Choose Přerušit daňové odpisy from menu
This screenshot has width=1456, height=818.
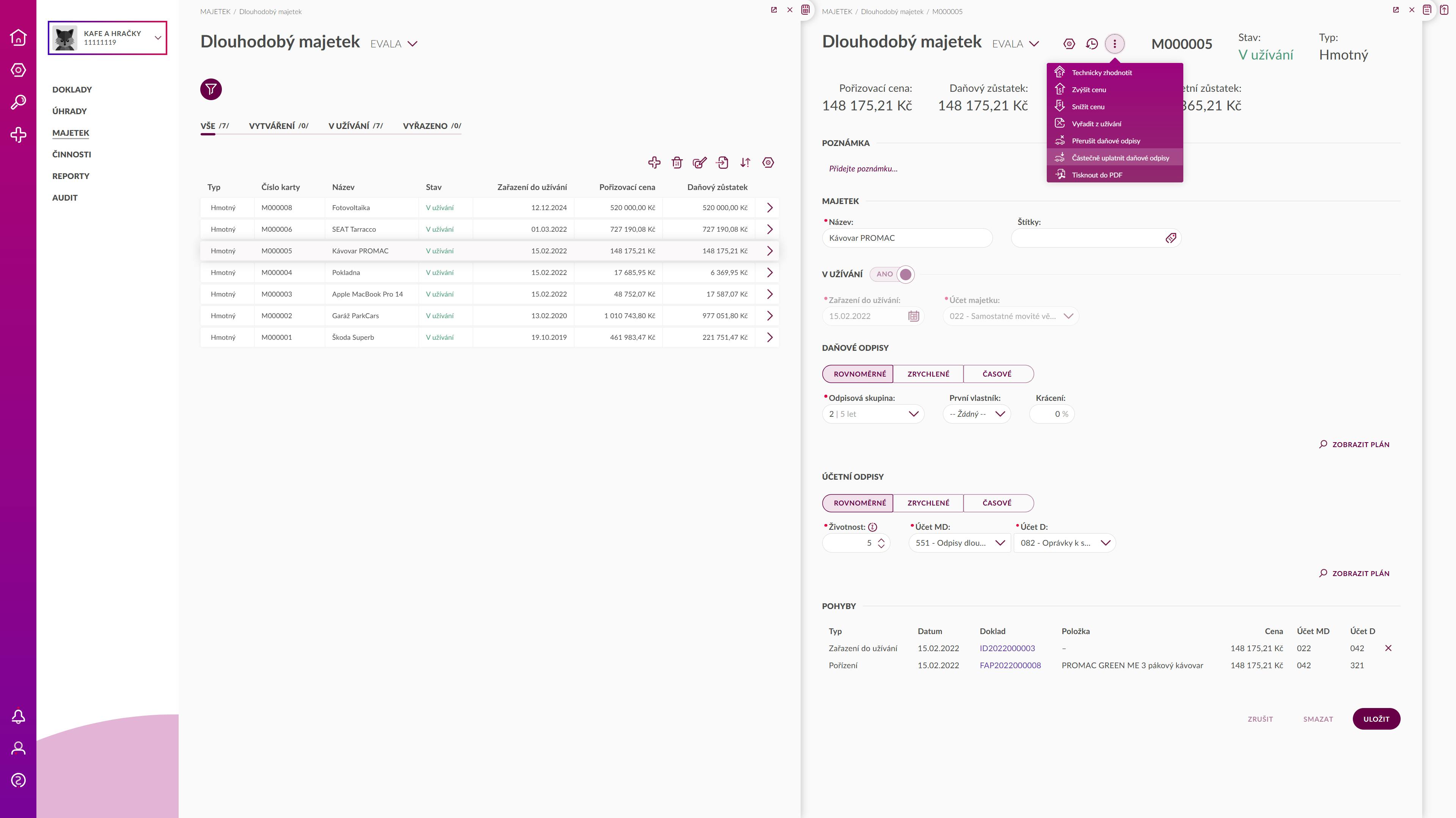pyautogui.click(x=1115, y=141)
